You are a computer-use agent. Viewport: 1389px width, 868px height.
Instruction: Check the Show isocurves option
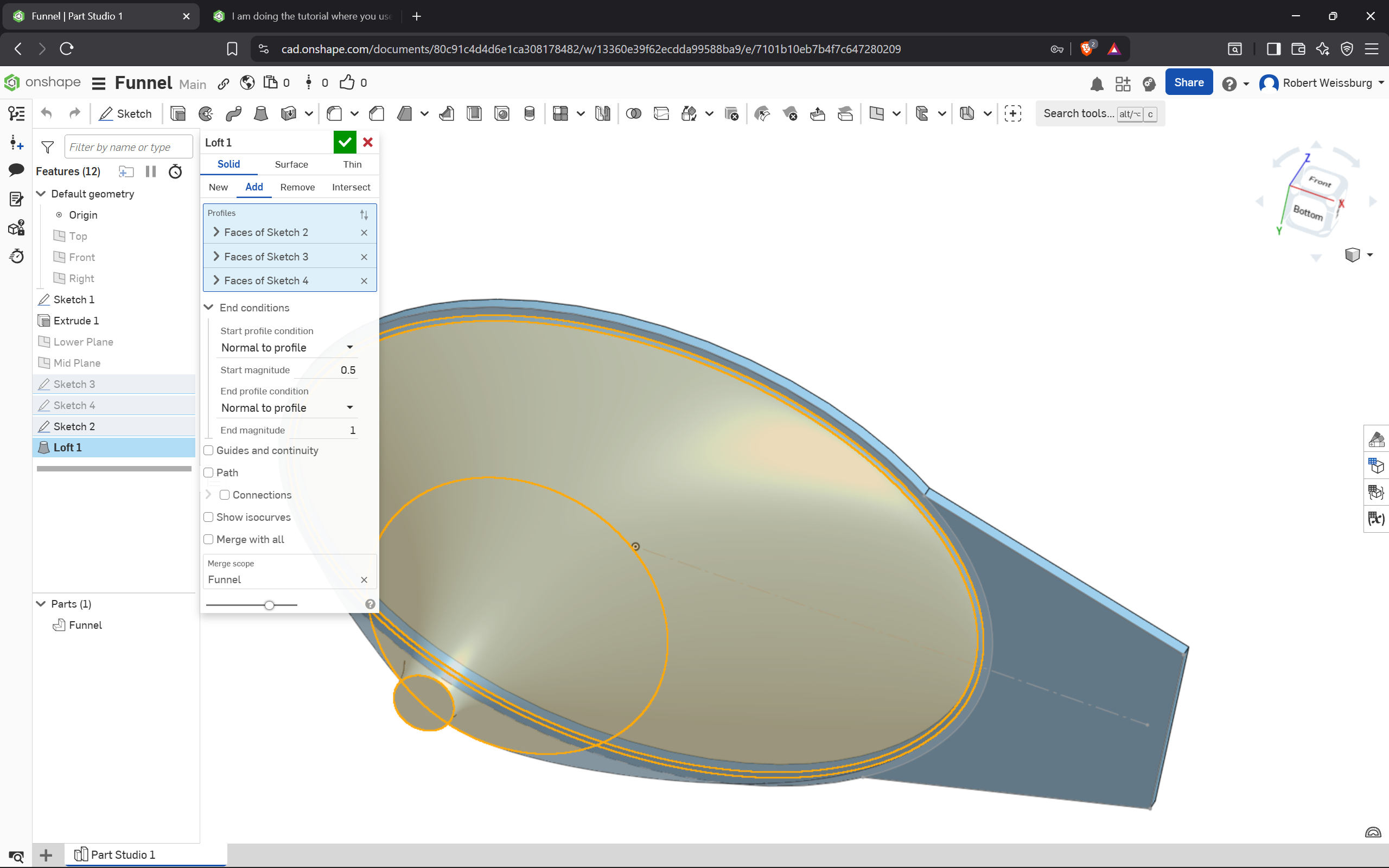click(209, 517)
